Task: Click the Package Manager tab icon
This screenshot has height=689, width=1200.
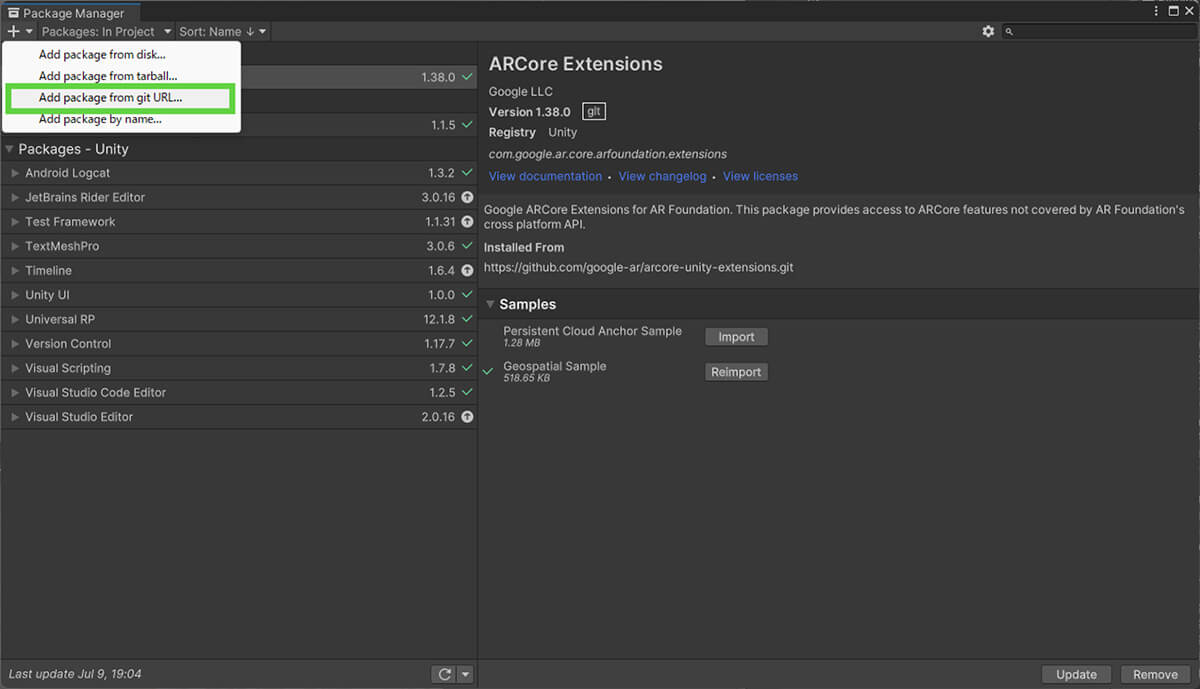Action: (x=13, y=14)
